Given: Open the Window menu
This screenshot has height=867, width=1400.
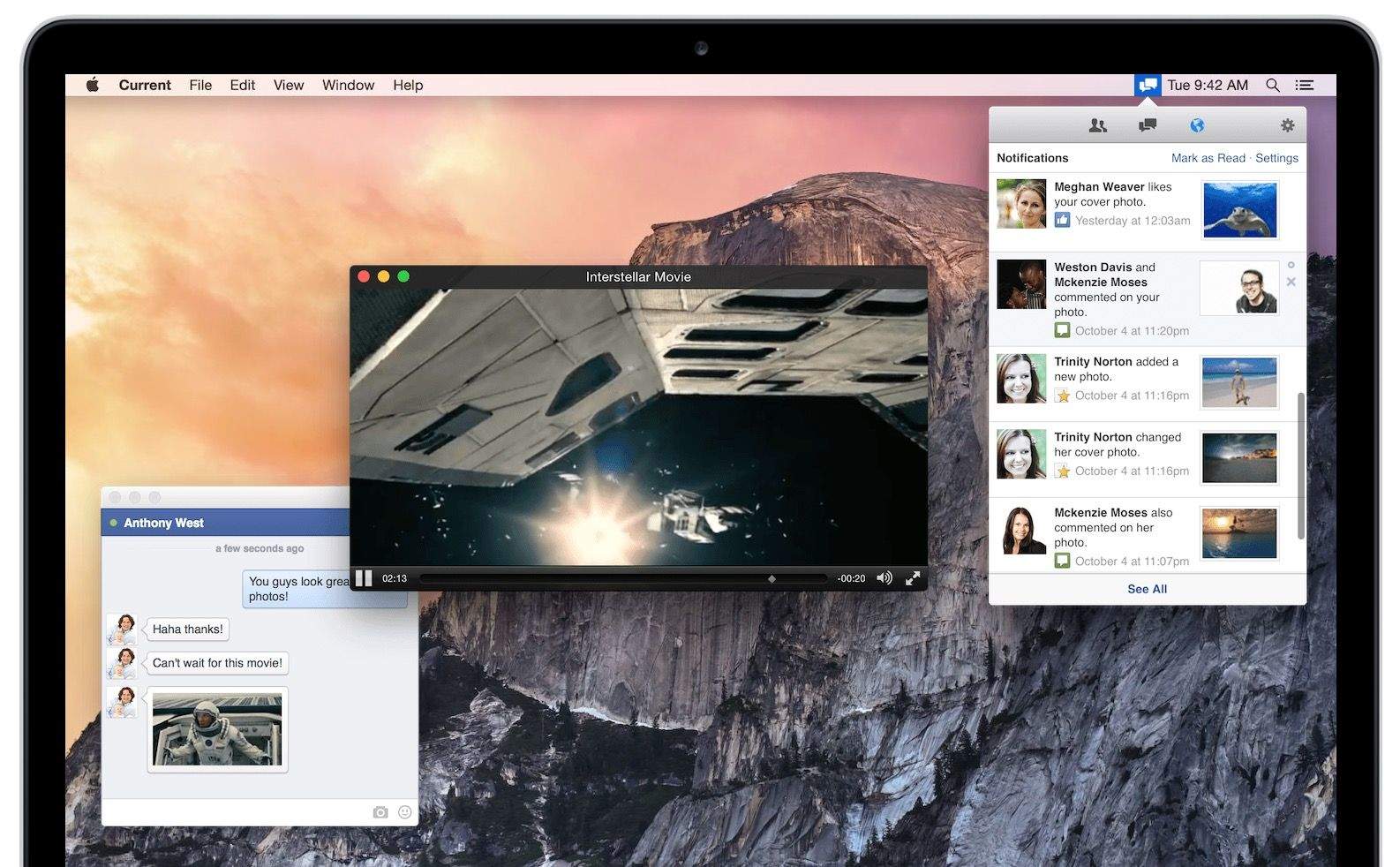Looking at the screenshot, I should click(x=348, y=85).
